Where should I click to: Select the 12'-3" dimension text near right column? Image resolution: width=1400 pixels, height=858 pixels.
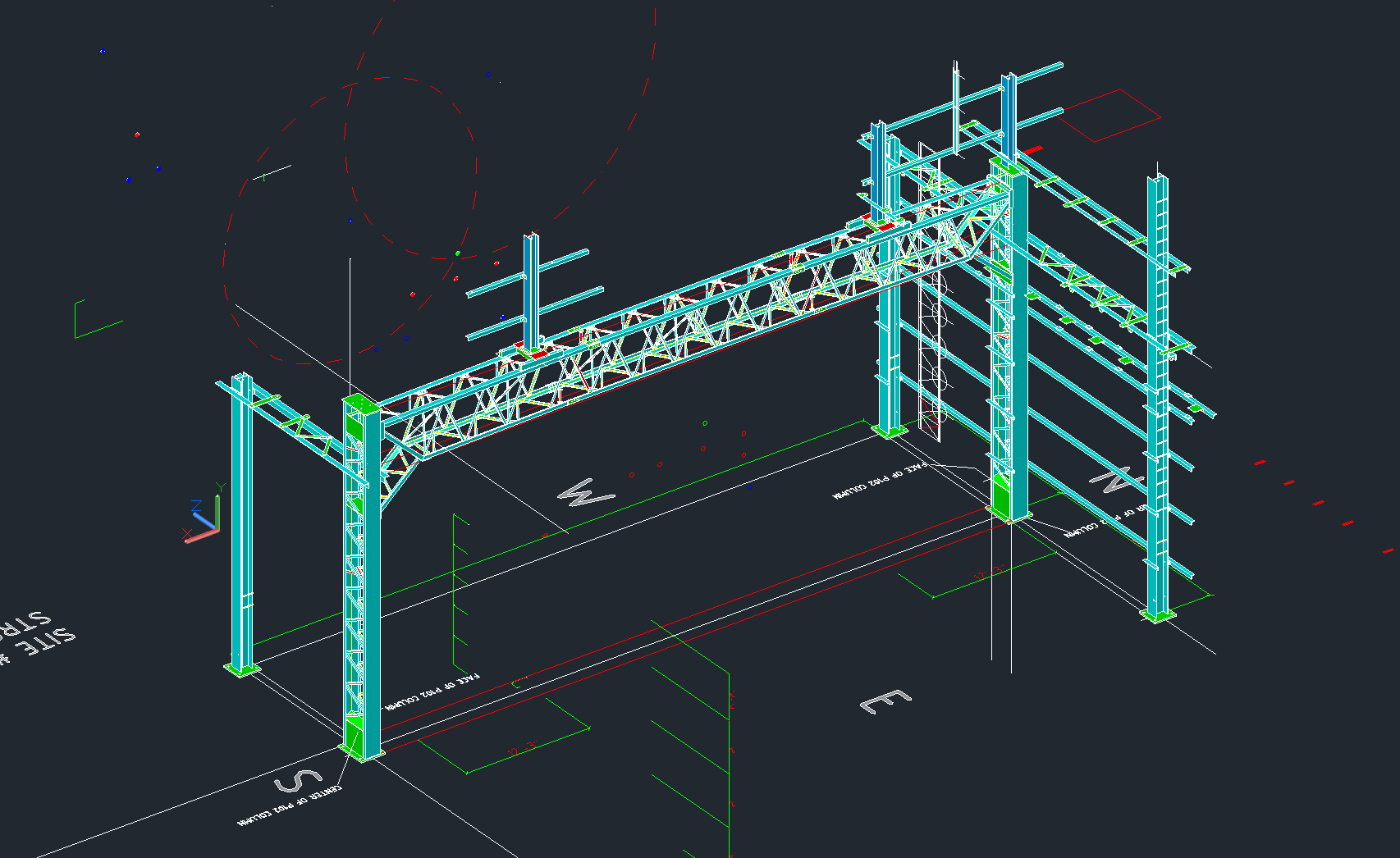(987, 573)
